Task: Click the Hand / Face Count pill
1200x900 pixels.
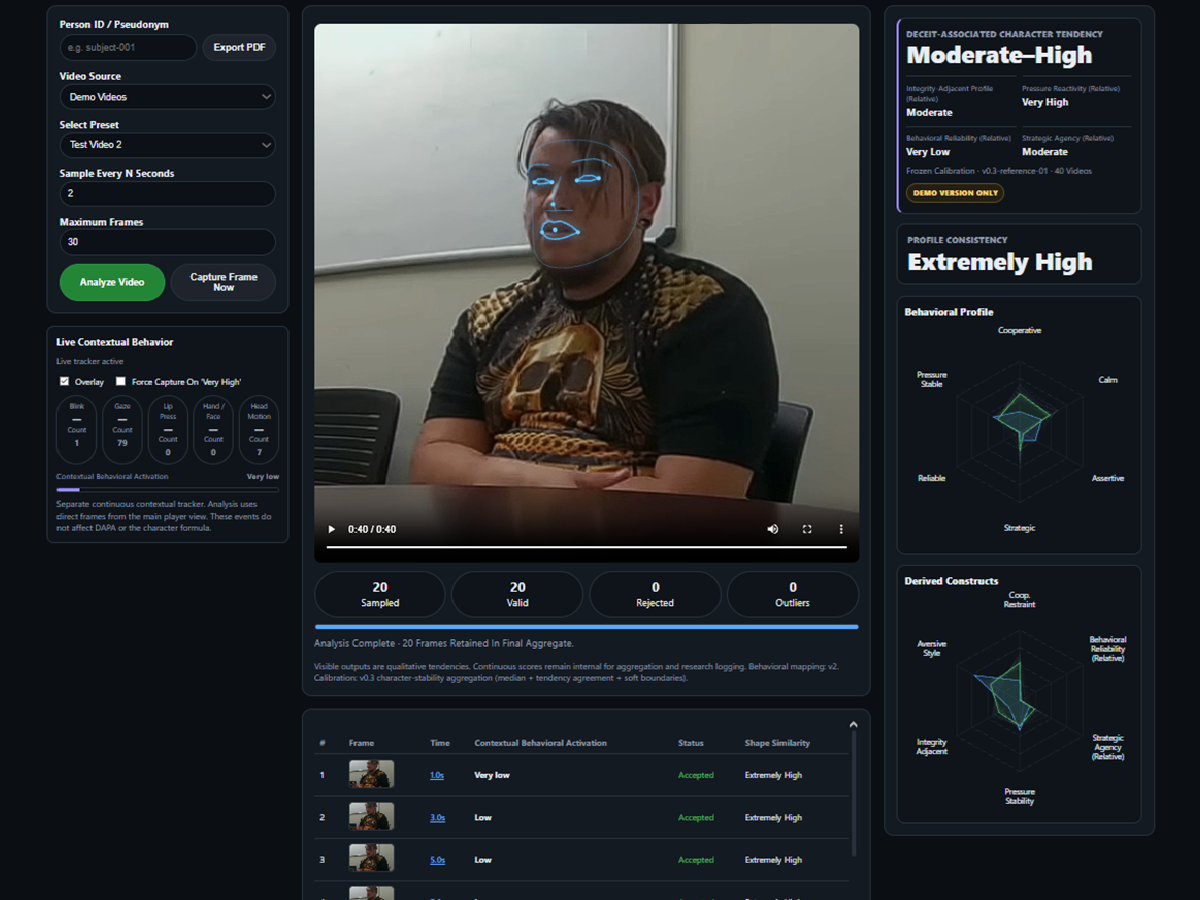Action: pyautogui.click(x=213, y=430)
